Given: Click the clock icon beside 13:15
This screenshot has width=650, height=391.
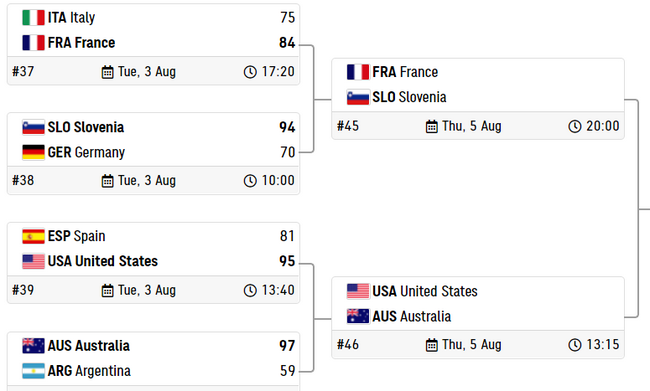Looking at the screenshot, I should pyautogui.click(x=575, y=345).
